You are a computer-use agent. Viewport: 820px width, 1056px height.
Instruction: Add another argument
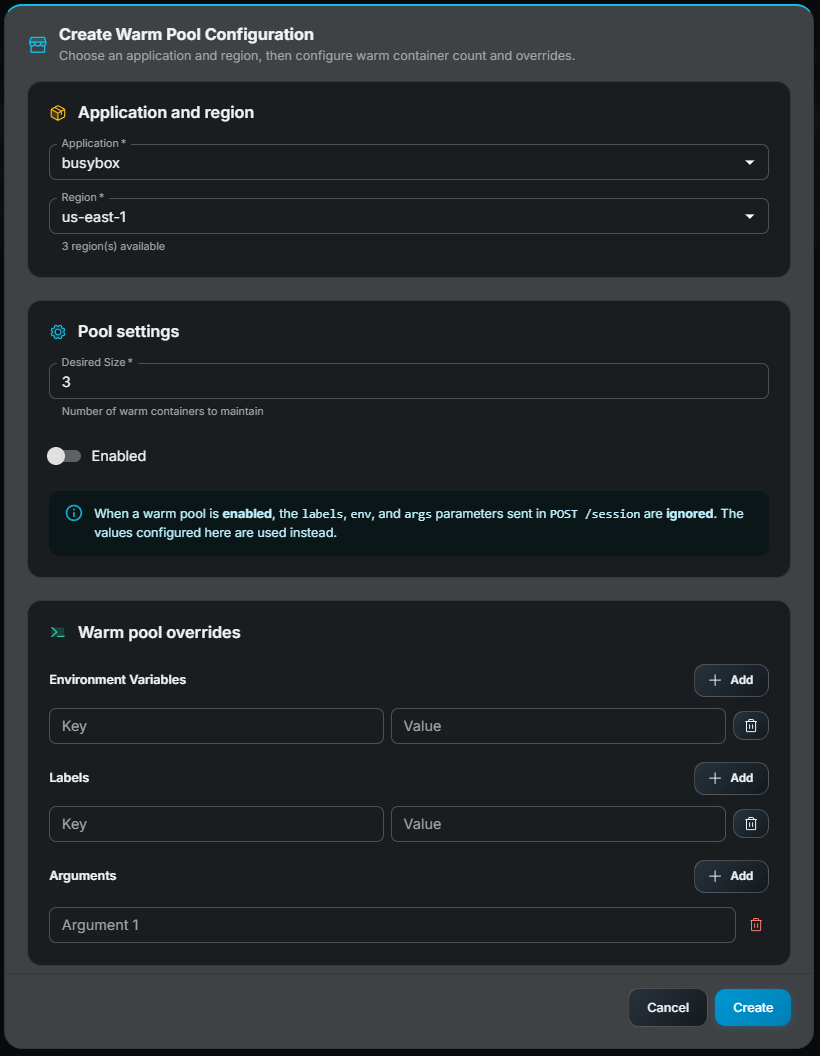point(731,876)
